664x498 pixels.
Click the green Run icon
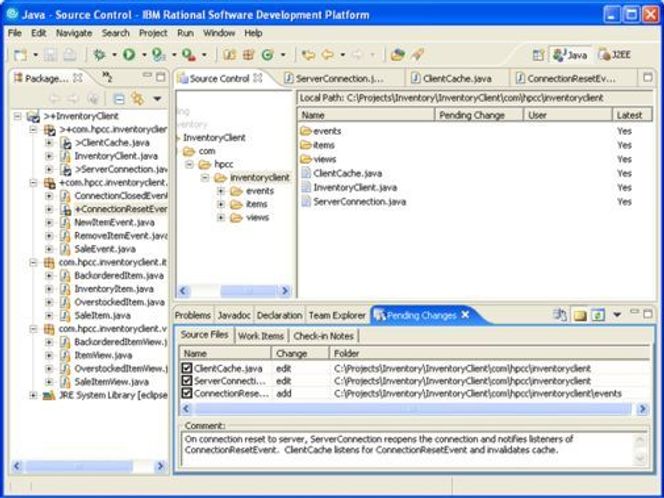129,55
